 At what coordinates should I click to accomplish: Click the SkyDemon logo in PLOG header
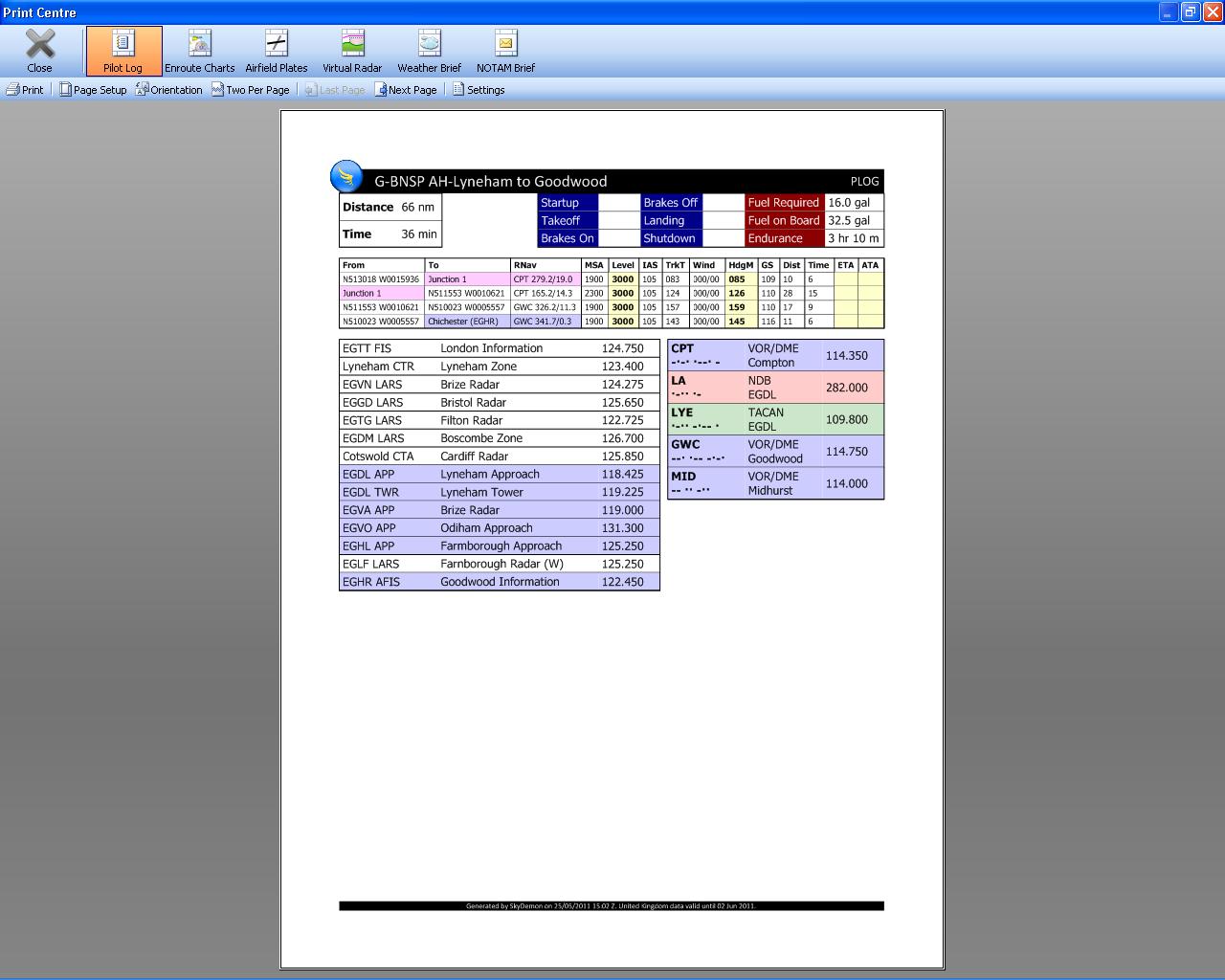[346, 177]
